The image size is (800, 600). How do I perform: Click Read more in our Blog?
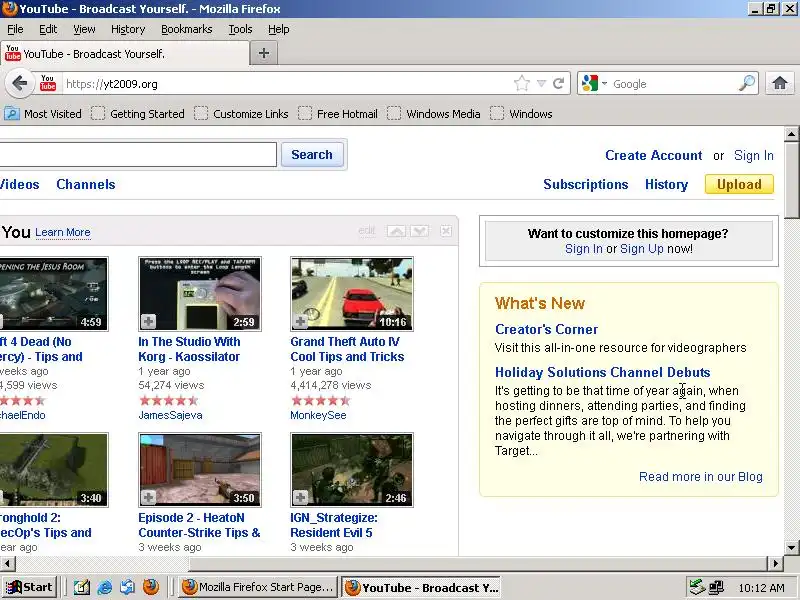click(x=701, y=477)
